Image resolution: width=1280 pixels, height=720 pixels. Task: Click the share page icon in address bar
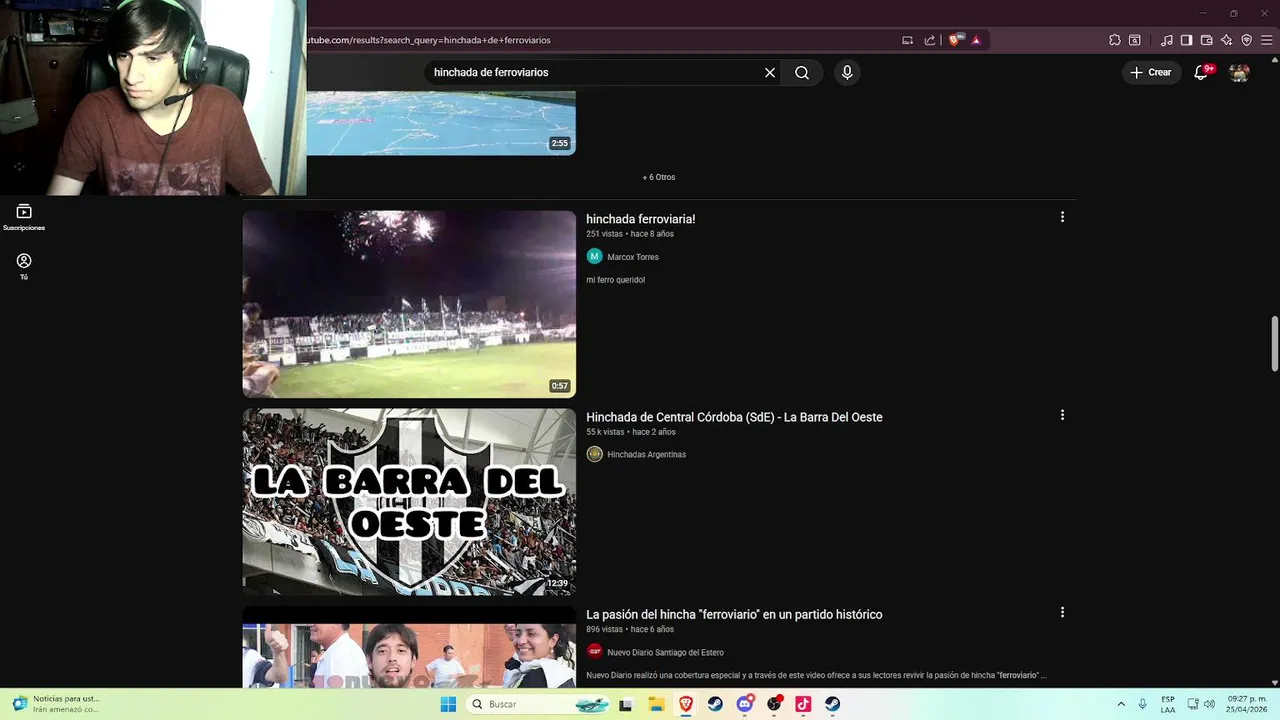click(x=930, y=40)
